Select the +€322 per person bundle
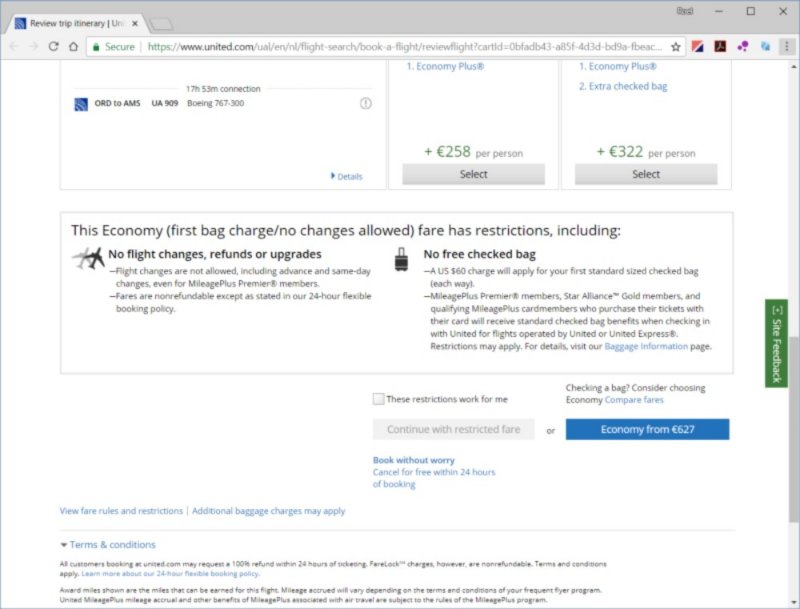The image size is (800, 609). (646, 174)
